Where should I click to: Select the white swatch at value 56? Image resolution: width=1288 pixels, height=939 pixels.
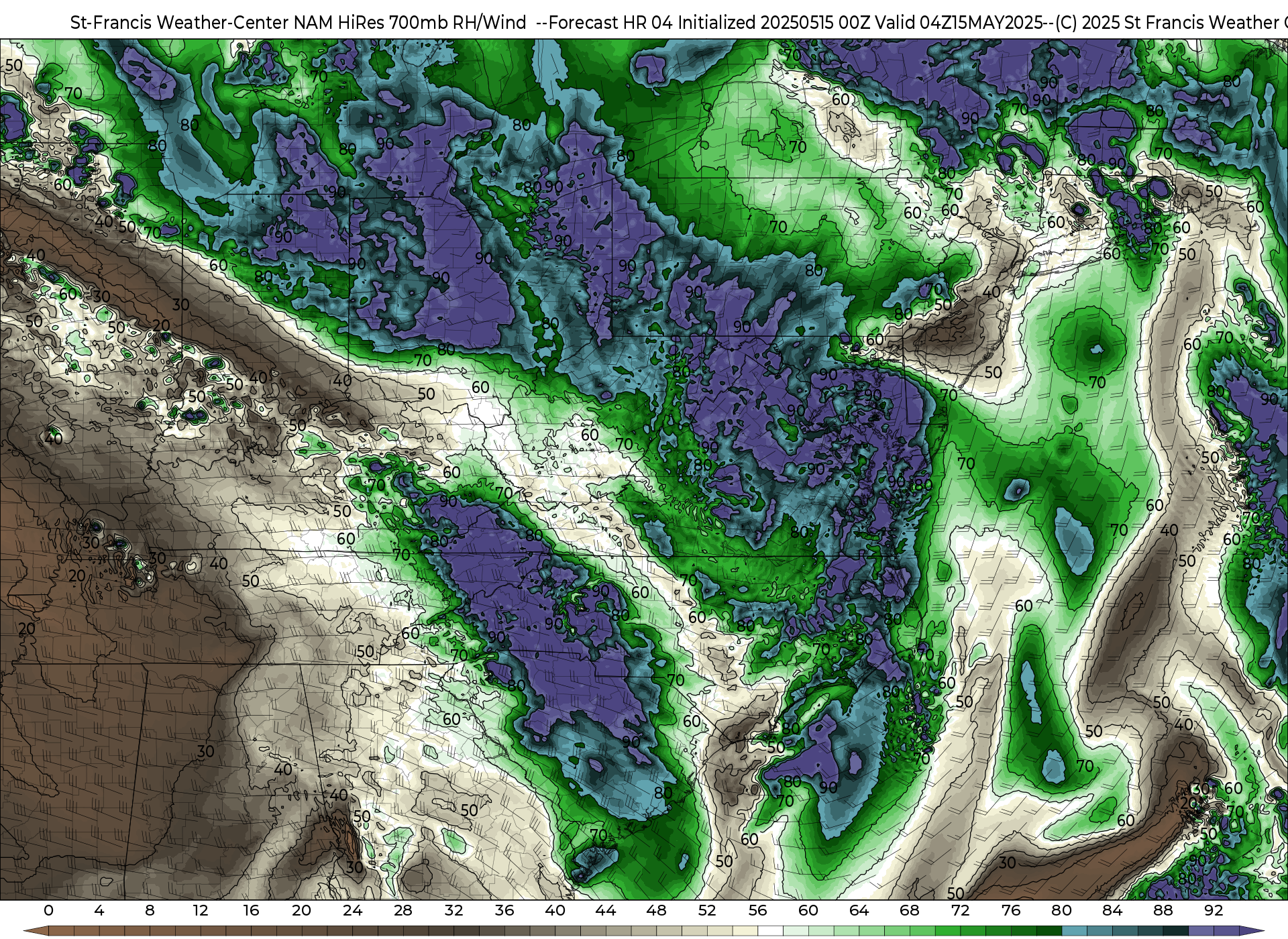(x=770, y=931)
